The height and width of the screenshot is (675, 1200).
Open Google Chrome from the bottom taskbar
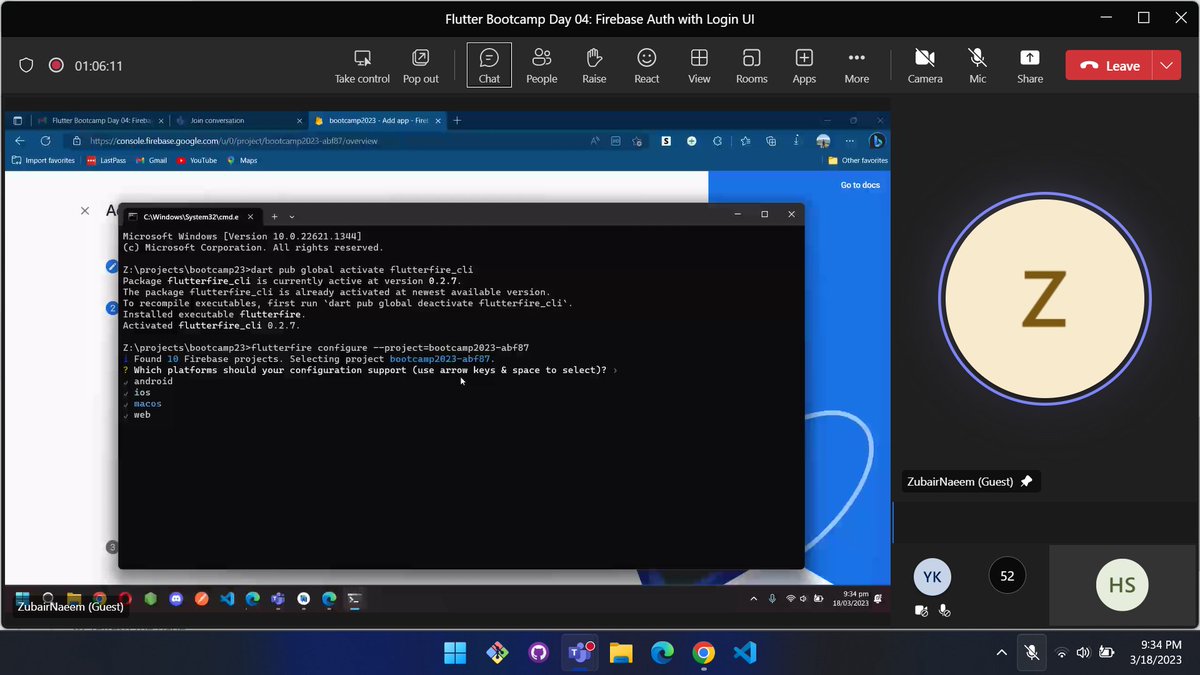point(703,653)
